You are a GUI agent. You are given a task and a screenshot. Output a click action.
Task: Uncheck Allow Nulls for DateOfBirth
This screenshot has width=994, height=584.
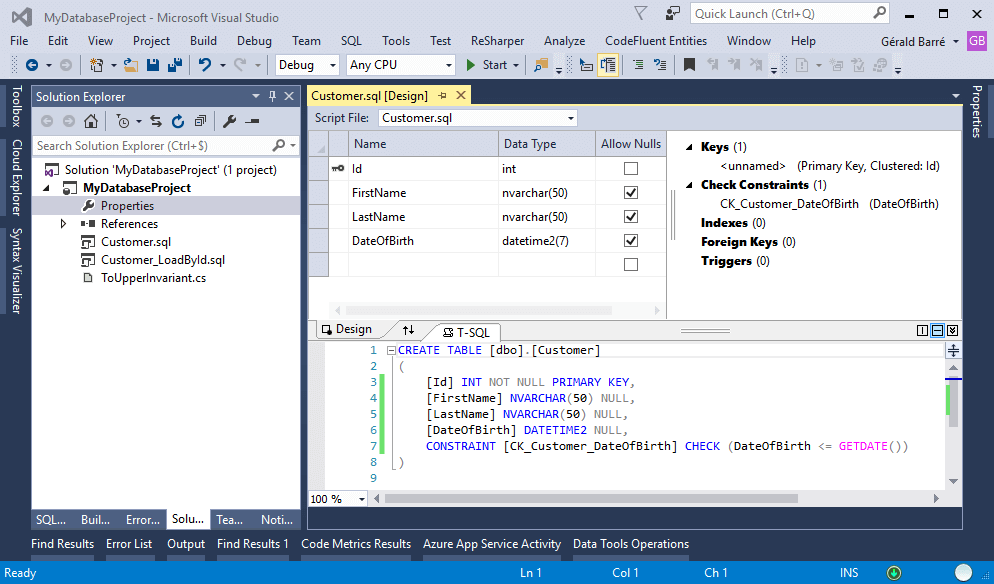coord(630,241)
